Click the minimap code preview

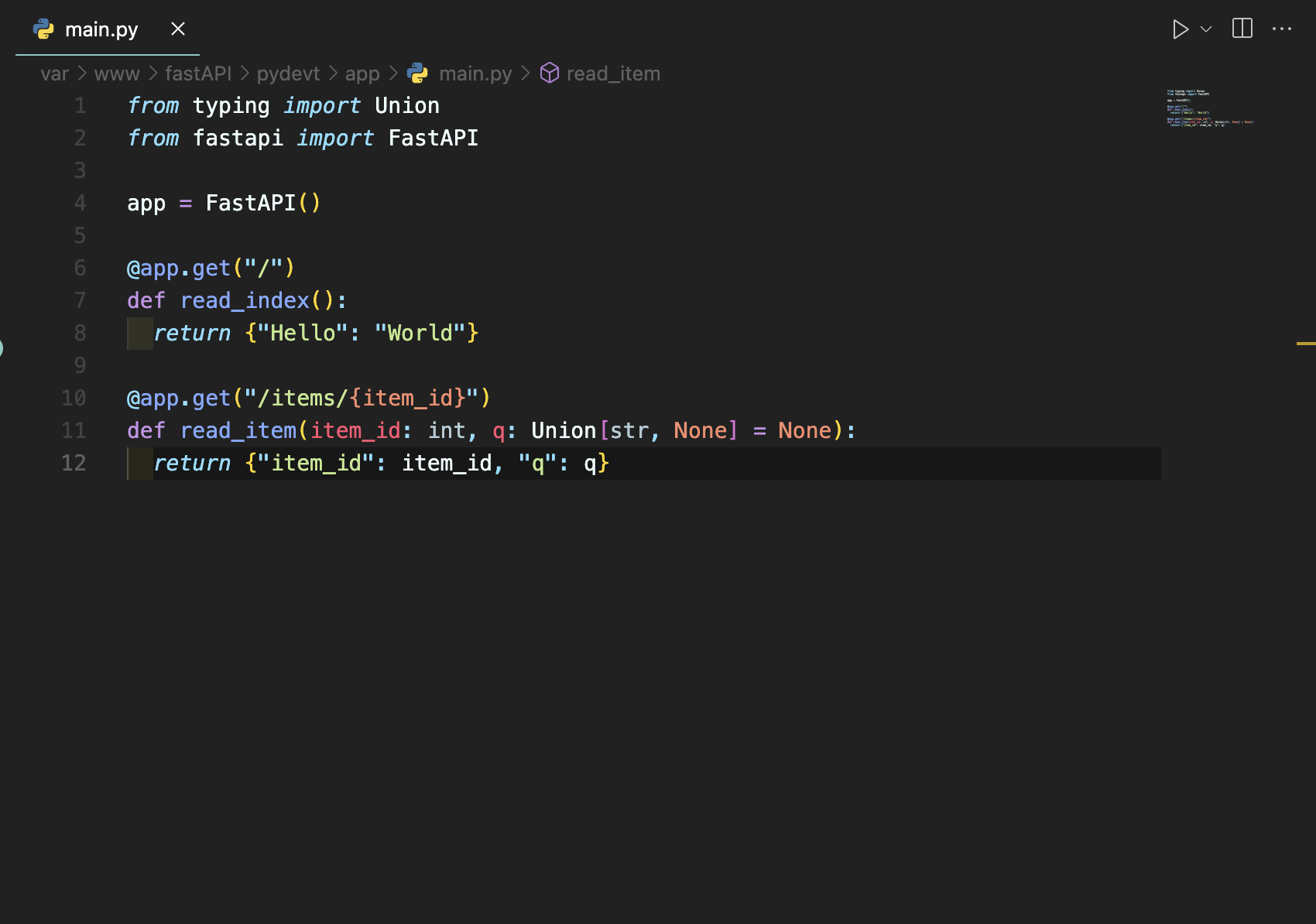(x=1209, y=108)
